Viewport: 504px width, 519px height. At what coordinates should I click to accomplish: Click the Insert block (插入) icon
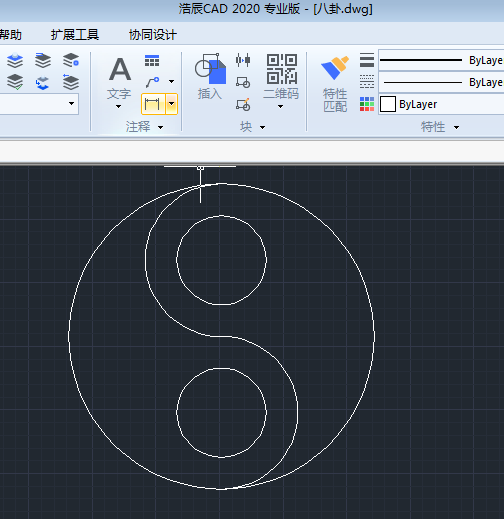210,69
